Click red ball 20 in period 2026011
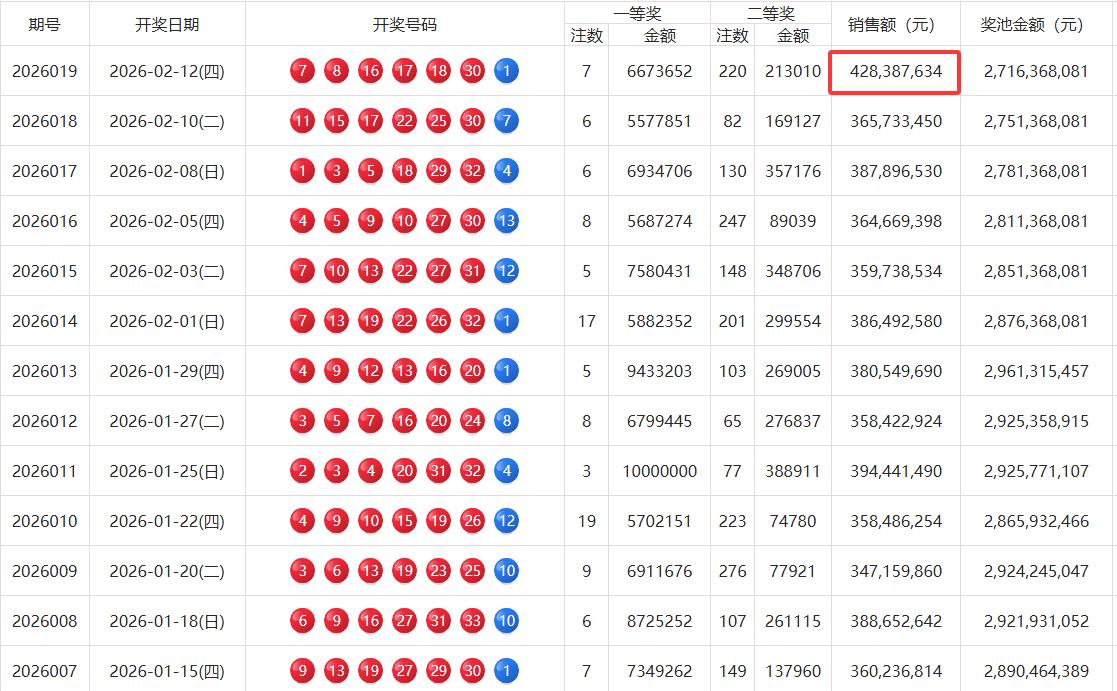Viewport: 1117px width, 691px height. (x=403, y=471)
